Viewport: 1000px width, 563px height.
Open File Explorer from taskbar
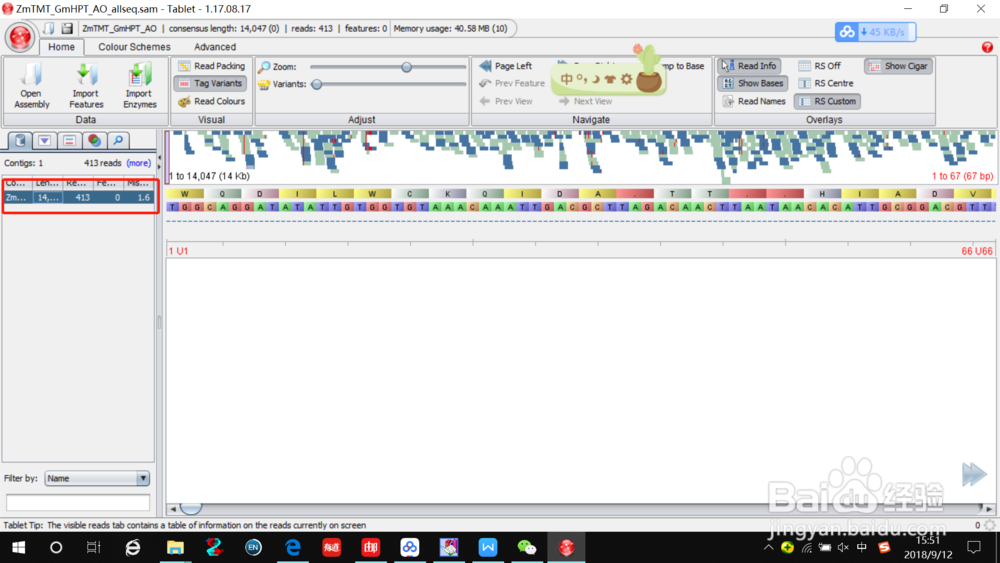(x=175, y=548)
